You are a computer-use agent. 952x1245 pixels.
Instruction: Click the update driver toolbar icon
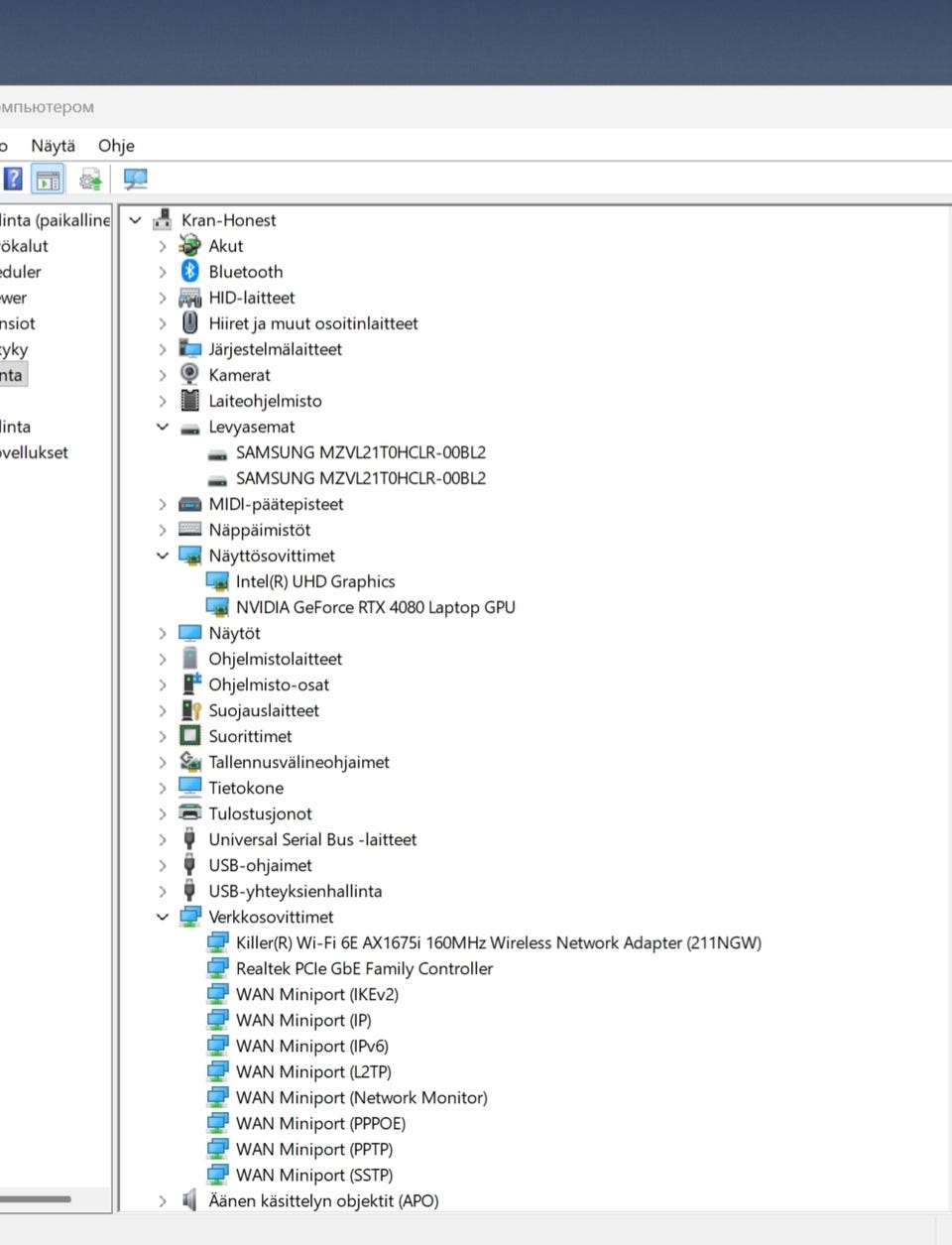[90, 180]
